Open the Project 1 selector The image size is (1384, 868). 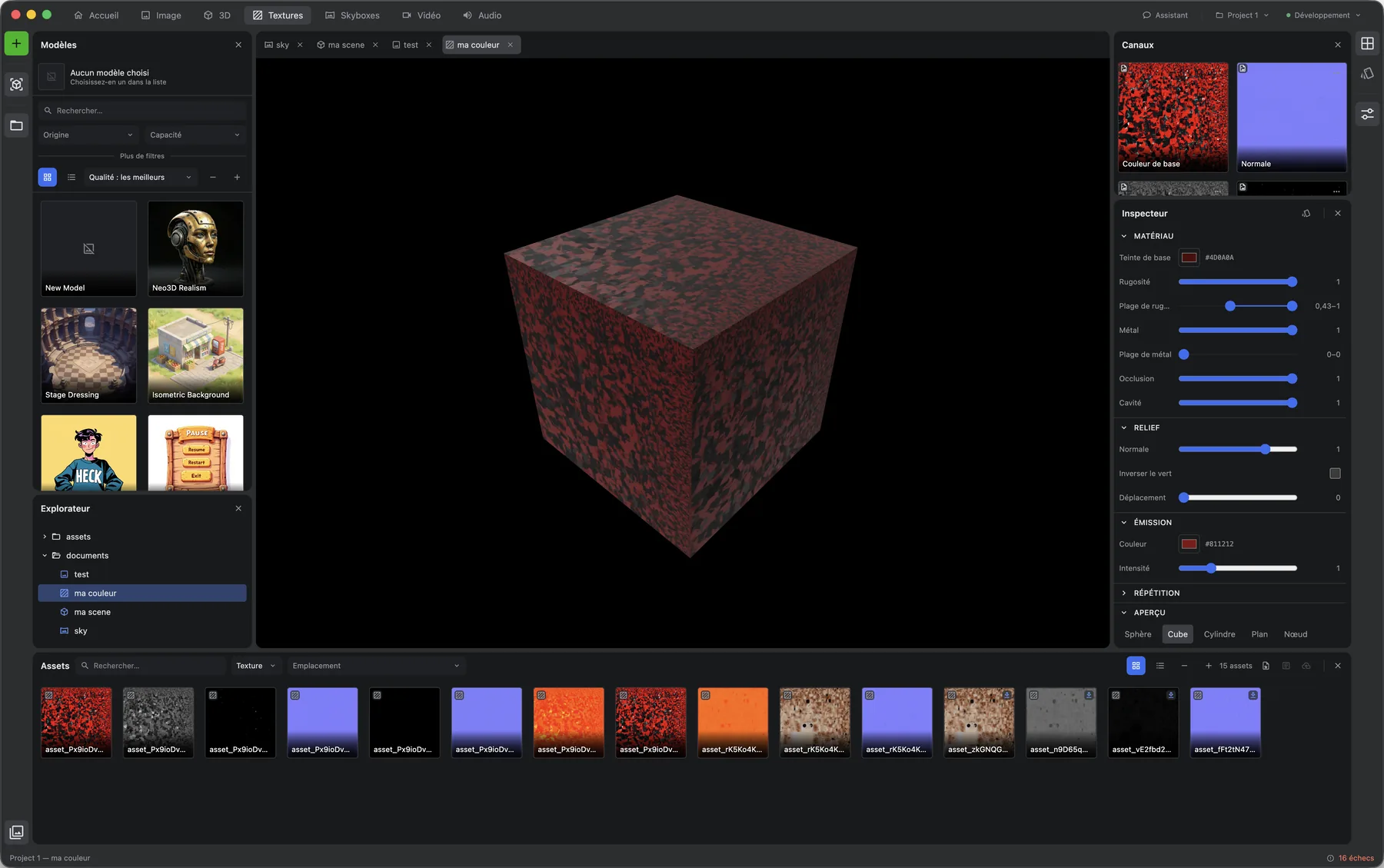1242,15
